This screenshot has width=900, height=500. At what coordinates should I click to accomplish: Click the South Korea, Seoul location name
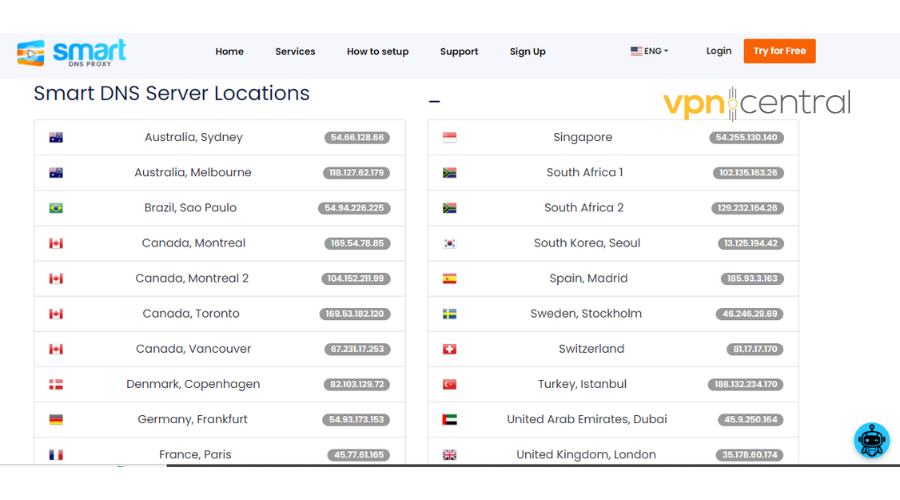point(587,243)
